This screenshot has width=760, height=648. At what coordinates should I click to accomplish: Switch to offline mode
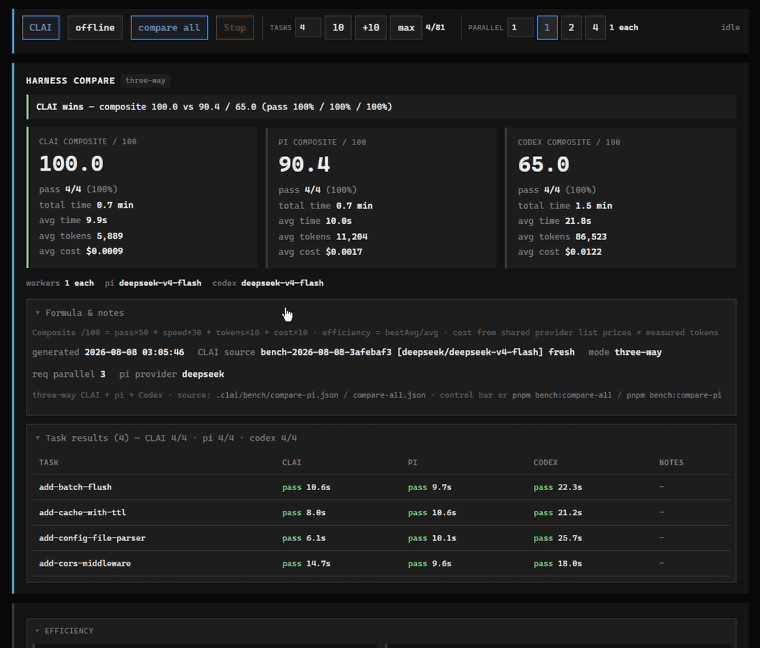(95, 28)
